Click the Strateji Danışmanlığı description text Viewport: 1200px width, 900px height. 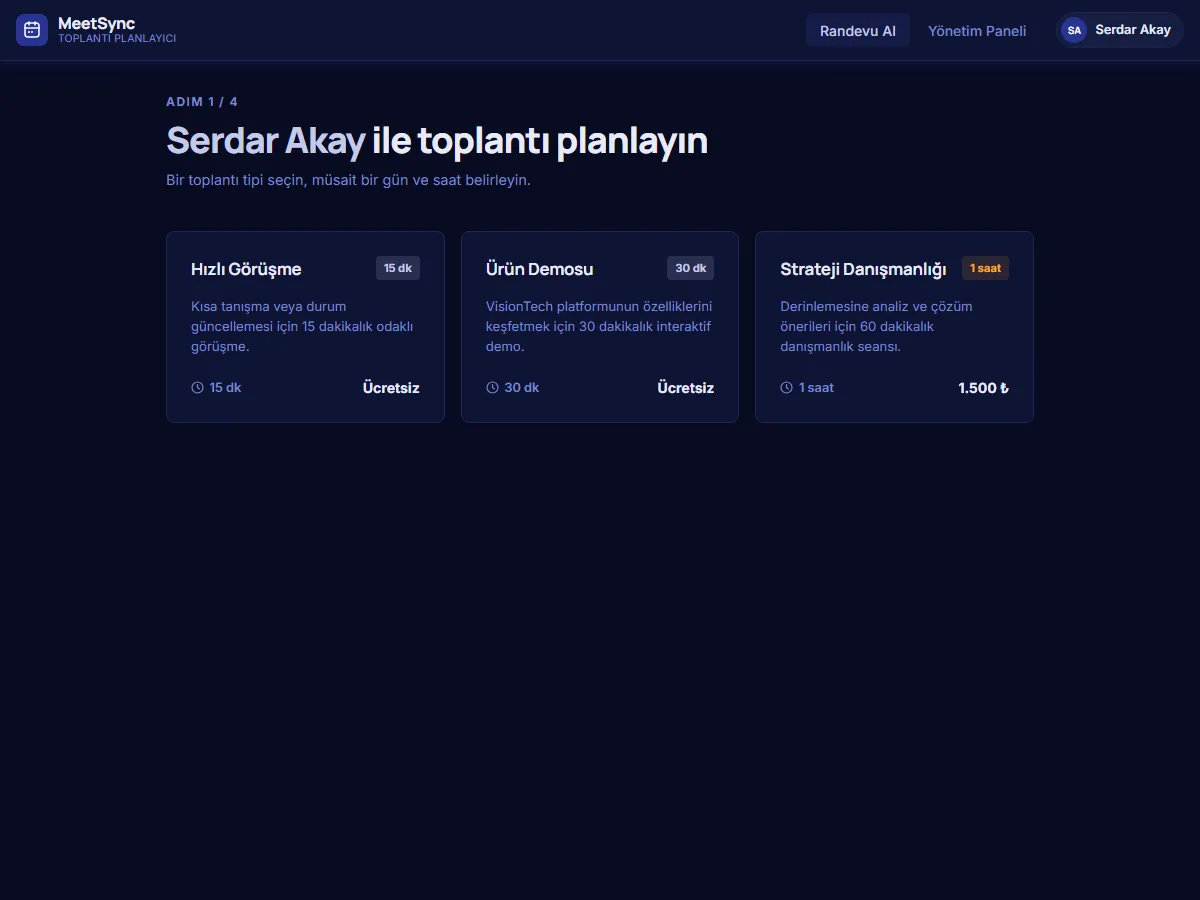[877, 326]
